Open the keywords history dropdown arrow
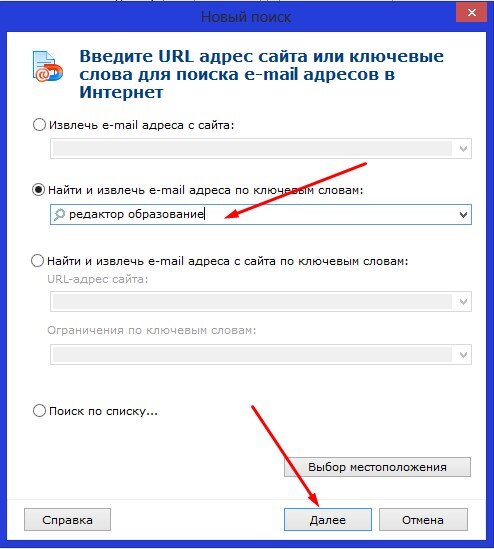The width and height of the screenshot is (494, 549). pyautogui.click(x=463, y=215)
